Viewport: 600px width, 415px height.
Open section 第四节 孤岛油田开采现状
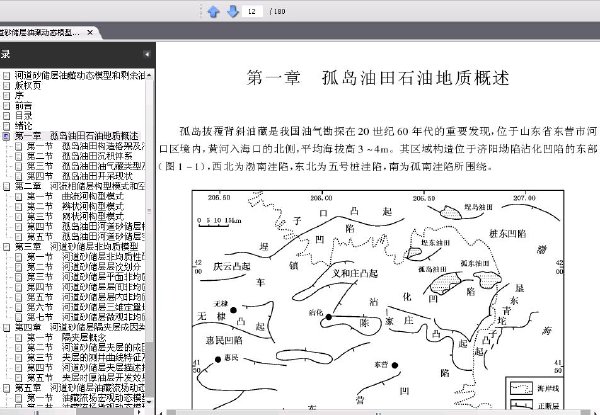(80, 176)
